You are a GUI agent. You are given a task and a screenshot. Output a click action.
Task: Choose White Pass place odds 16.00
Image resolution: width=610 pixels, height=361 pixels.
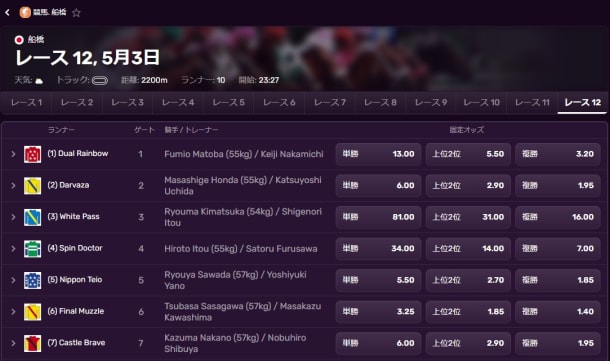558,217
